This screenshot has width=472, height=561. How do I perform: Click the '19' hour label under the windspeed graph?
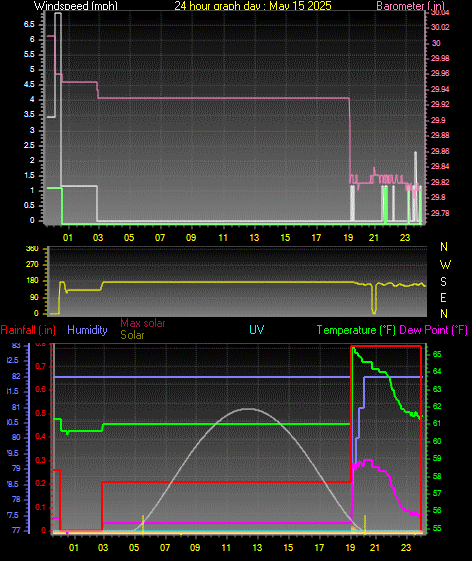click(348, 238)
